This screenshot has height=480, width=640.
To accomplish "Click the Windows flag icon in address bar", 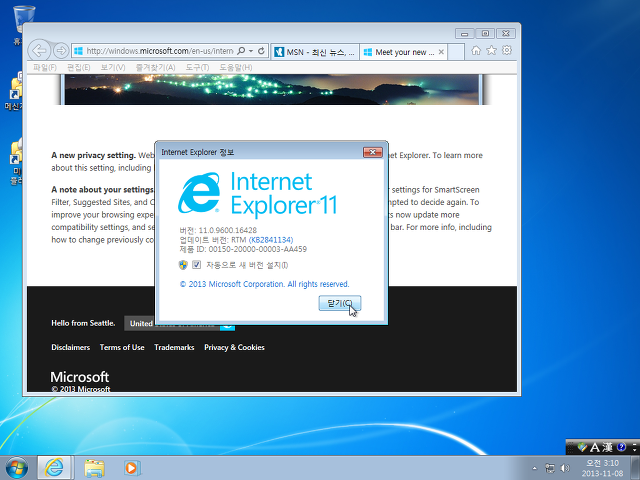I will pyautogui.click(x=78, y=51).
